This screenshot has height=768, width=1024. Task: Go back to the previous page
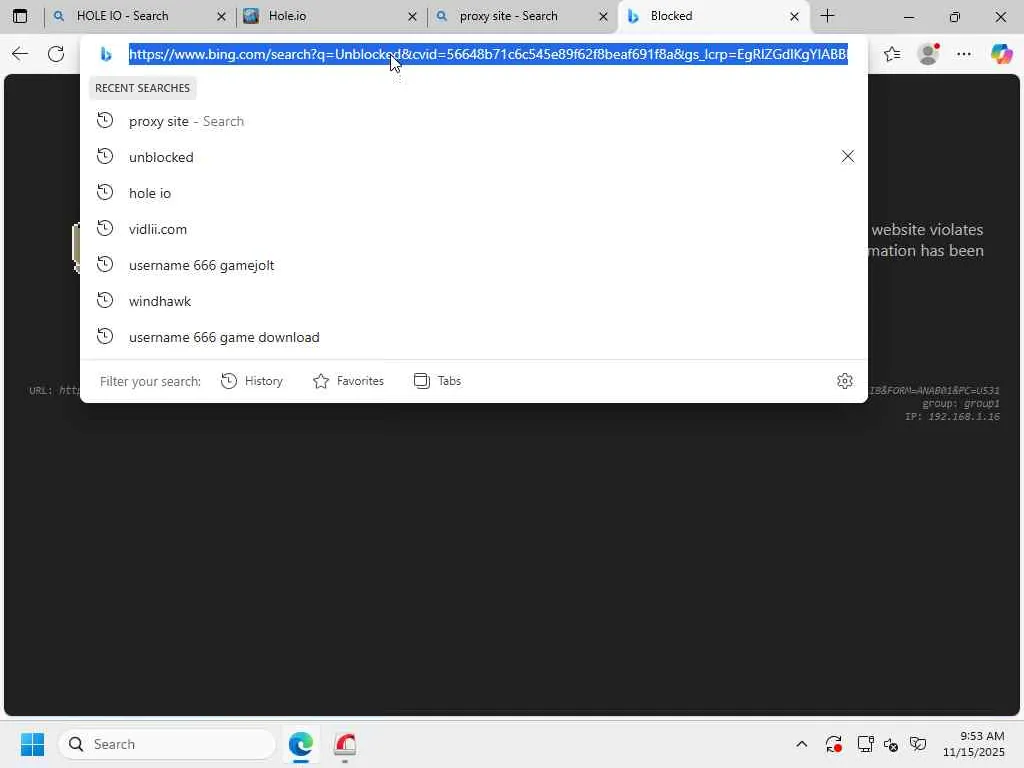[x=20, y=54]
